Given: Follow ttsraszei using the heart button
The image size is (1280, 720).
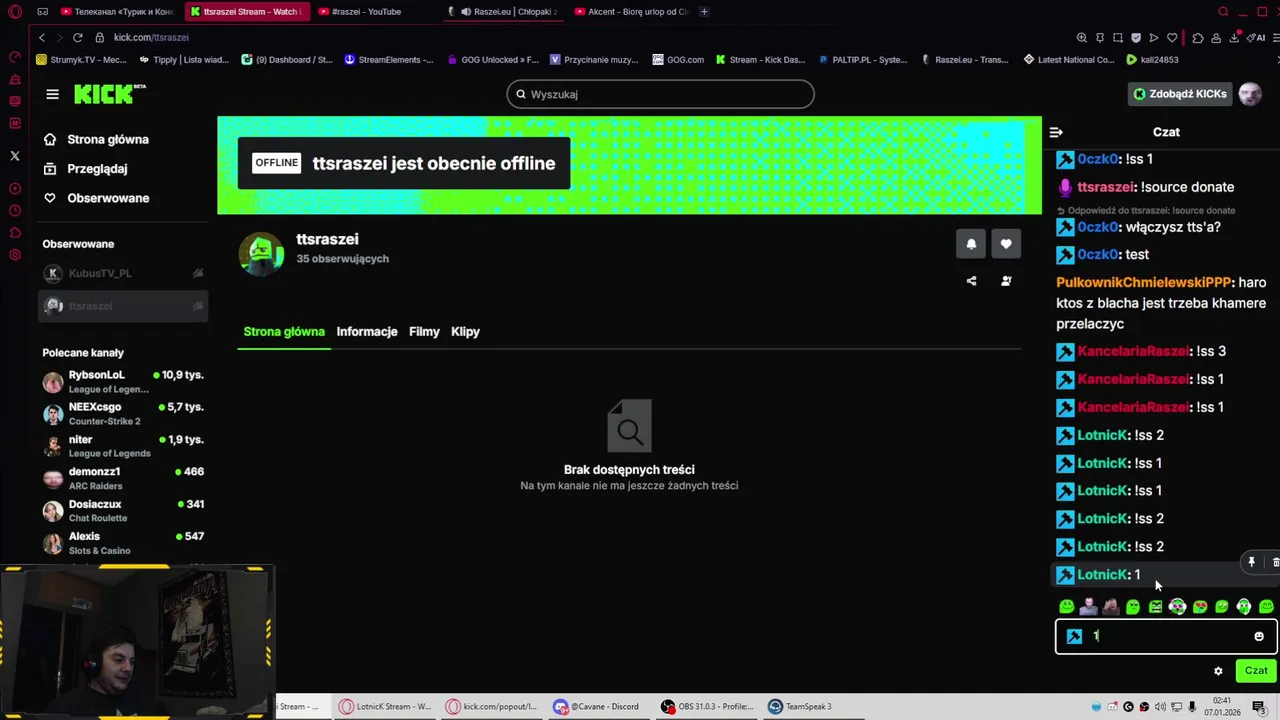Looking at the screenshot, I should (1006, 244).
